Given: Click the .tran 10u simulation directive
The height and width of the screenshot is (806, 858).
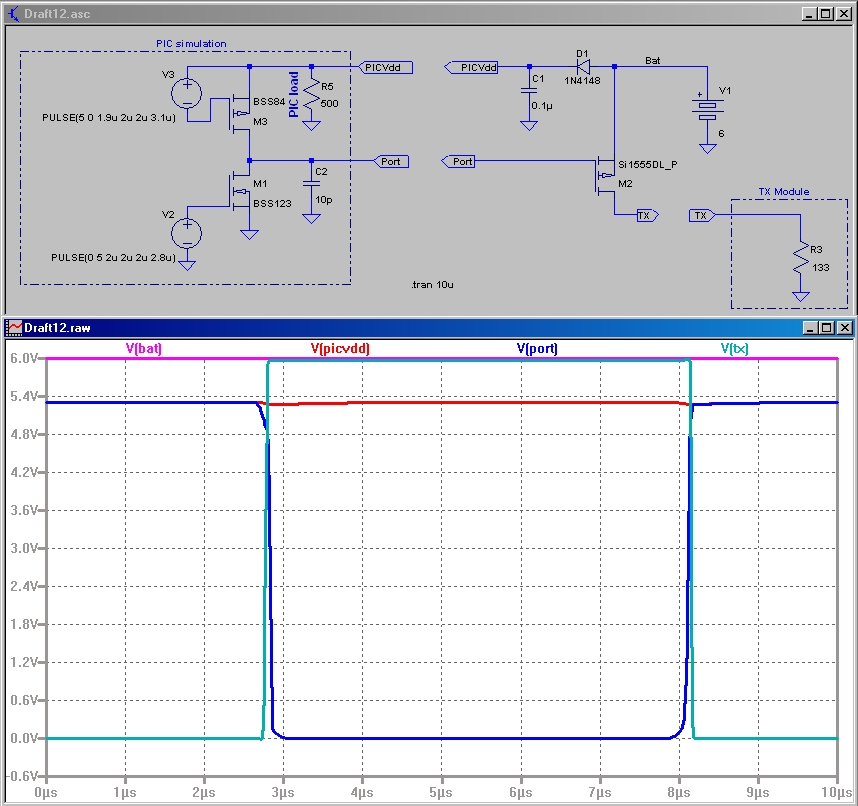Looking at the screenshot, I should pyautogui.click(x=432, y=285).
